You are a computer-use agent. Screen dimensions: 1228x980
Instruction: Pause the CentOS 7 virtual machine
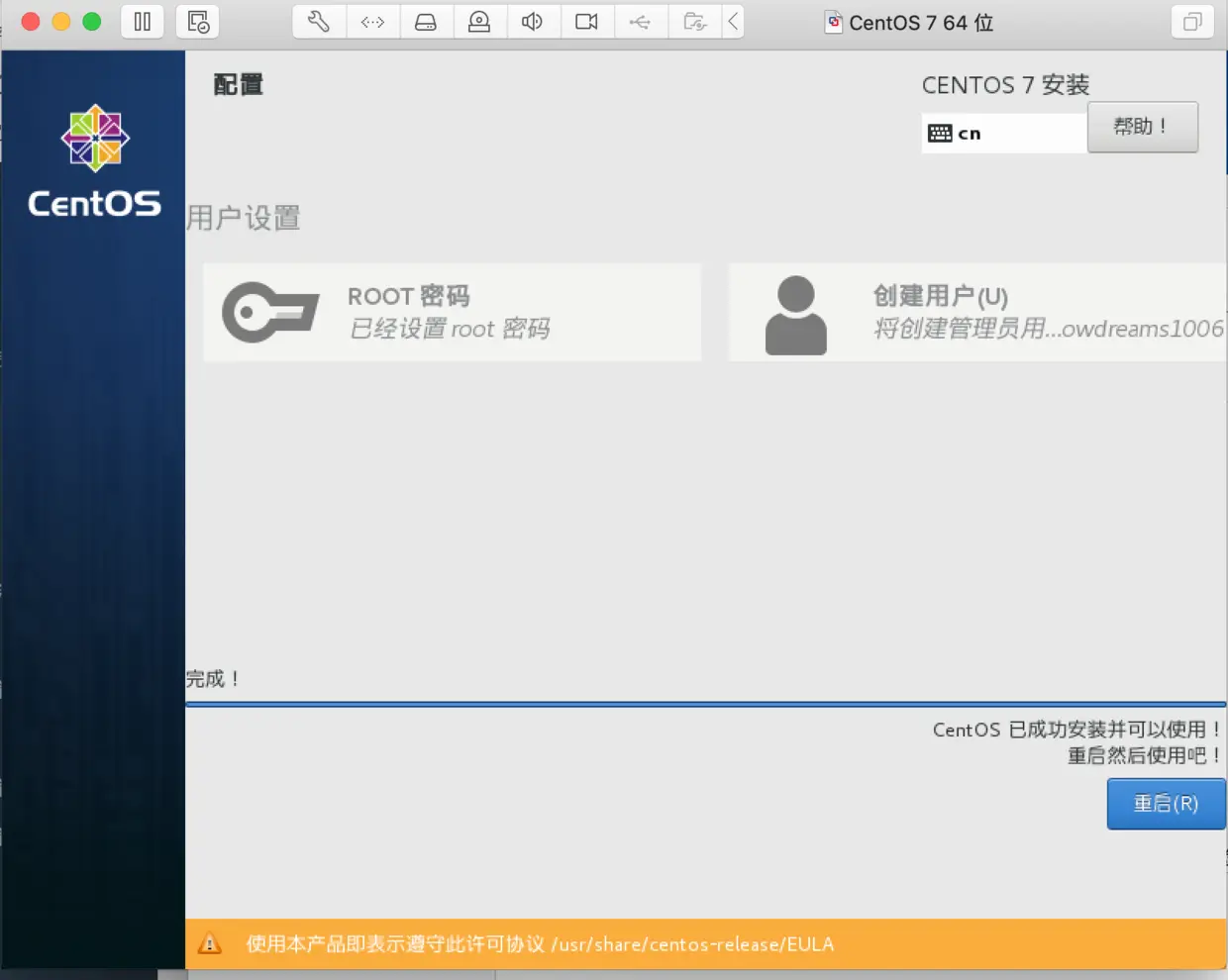[x=142, y=21]
